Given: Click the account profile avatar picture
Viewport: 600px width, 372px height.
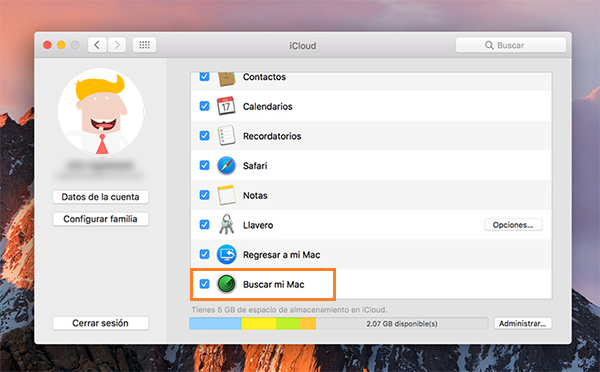Looking at the screenshot, I should coord(101,112).
